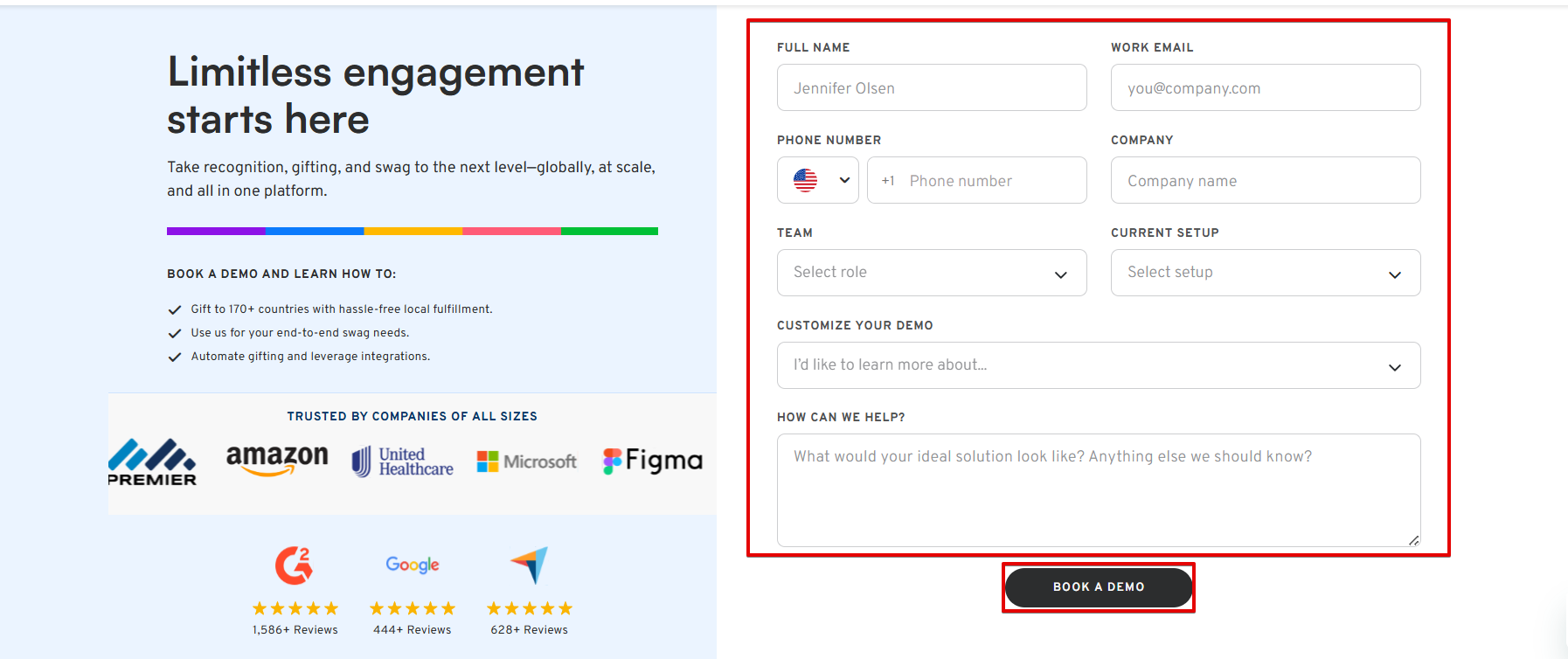Click the Figma logo

point(653,461)
